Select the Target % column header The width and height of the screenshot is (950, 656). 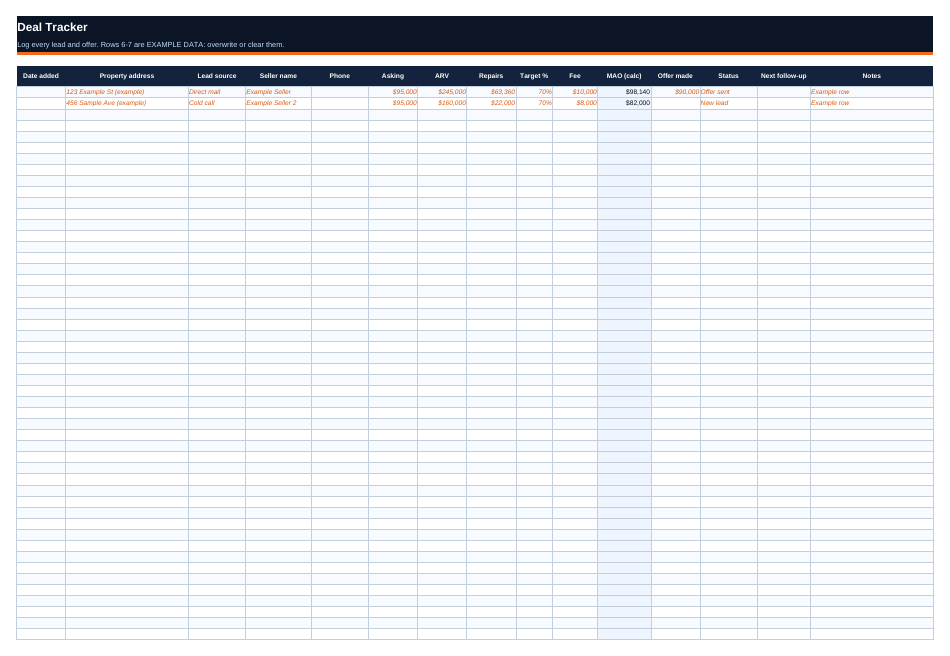[534, 76]
